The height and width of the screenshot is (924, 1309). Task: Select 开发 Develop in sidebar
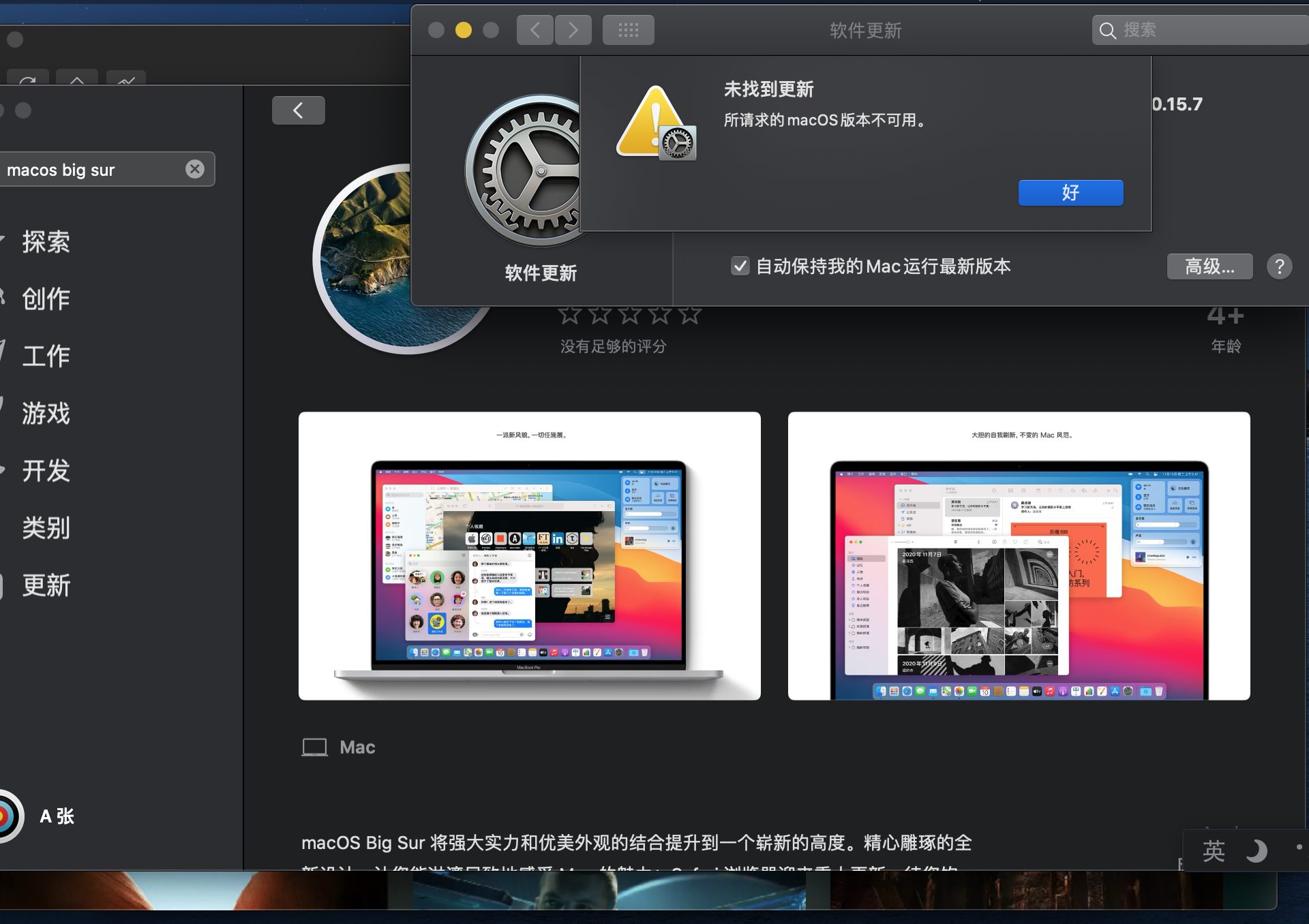pos(46,471)
